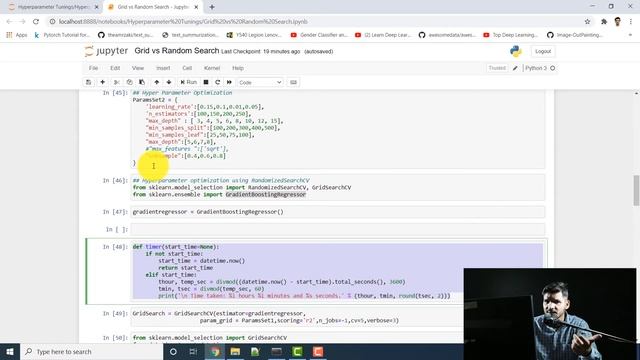Image resolution: width=640 pixels, height=360 pixels.
Task: Switch to Chrome on the taskbar
Action: tap(215, 351)
